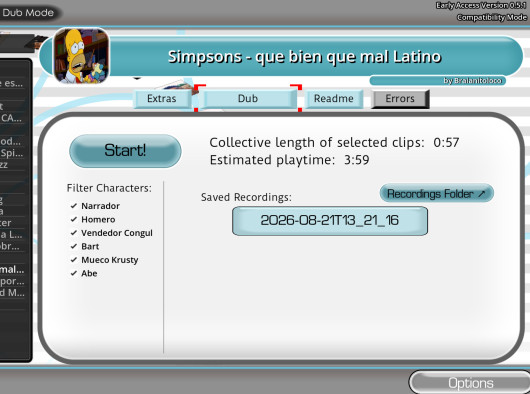Image resolution: width=530 pixels, height=394 pixels.
Task: Select saved recording 2026-08-21T13_21_16
Action: pyautogui.click(x=330, y=221)
